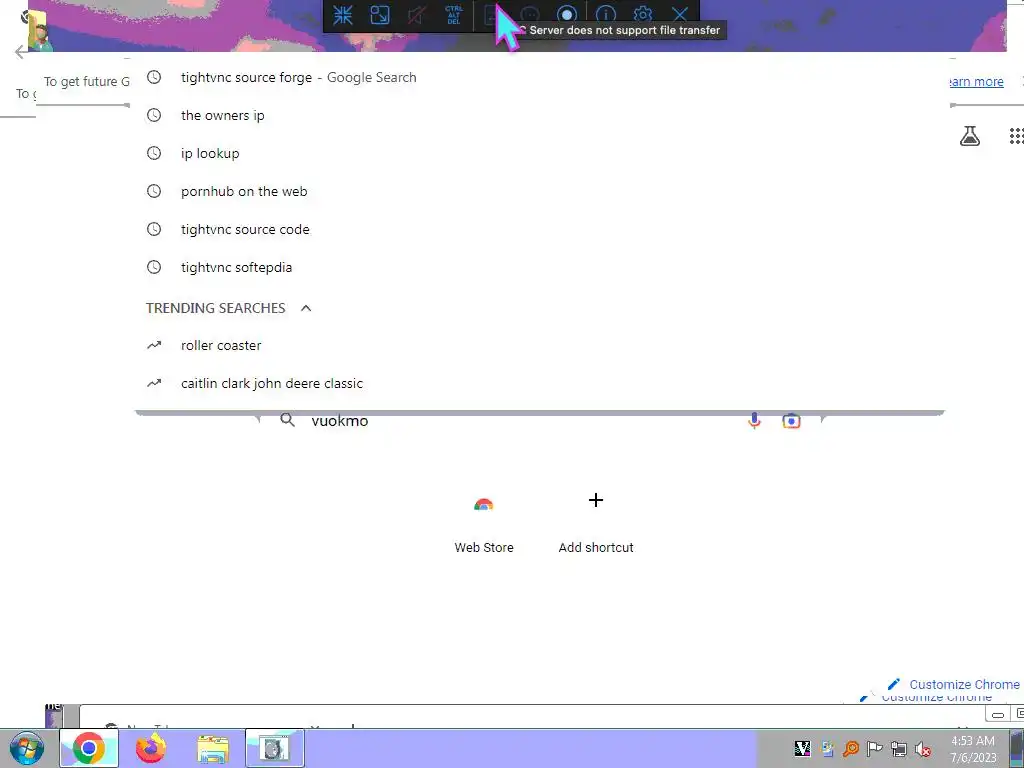The width and height of the screenshot is (1024, 768).
Task: Select trending 'caitlin clark john deere classic'
Action: [x=539, y=383]
